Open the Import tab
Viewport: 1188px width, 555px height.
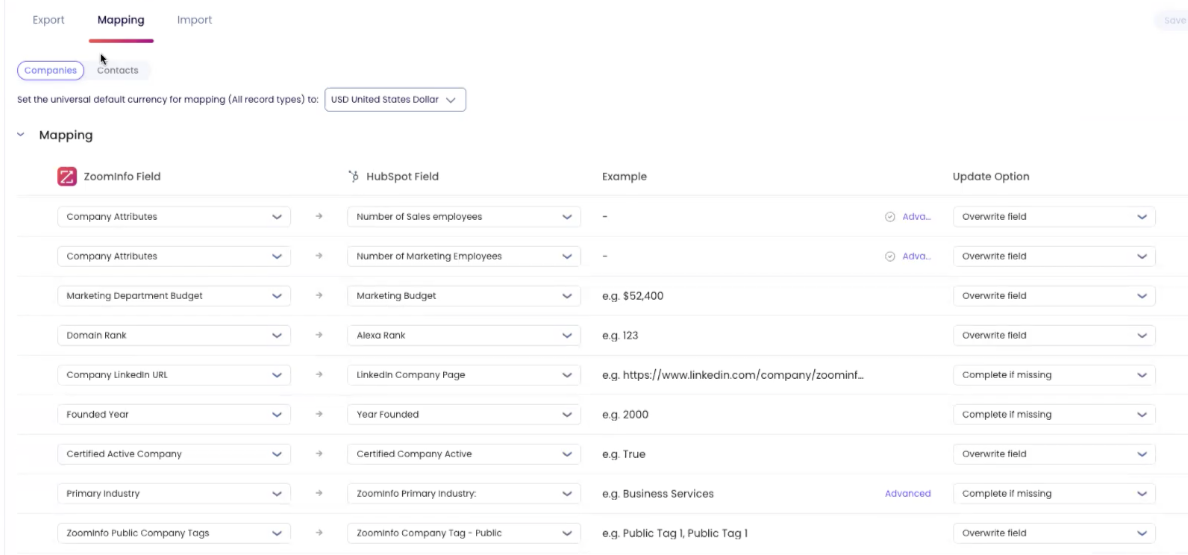(194, 20)
